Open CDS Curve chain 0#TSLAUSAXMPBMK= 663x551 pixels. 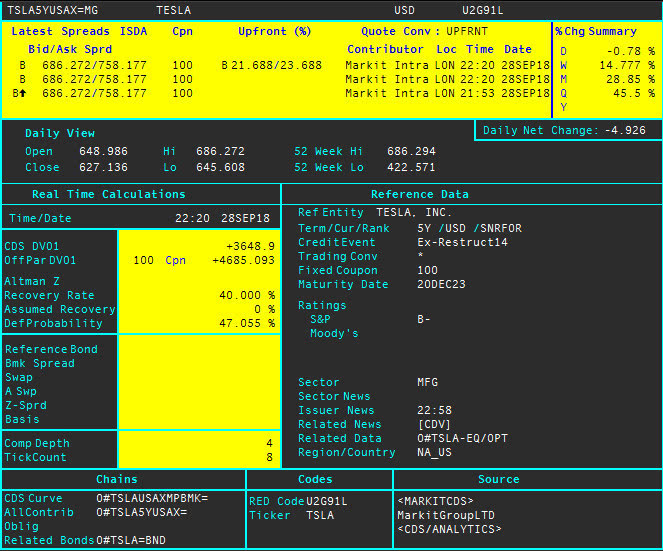click(152, 498)
